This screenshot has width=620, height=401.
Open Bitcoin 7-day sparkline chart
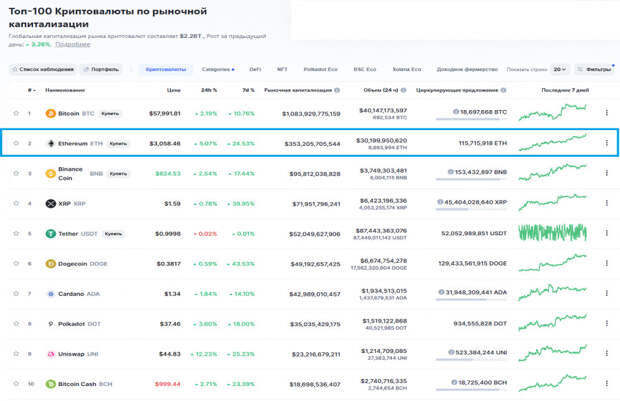[x=552, y=112]
